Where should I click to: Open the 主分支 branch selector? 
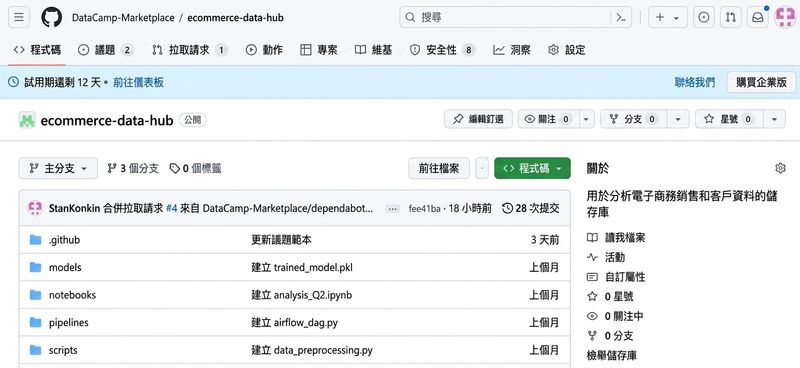click(x=58, y=168)
